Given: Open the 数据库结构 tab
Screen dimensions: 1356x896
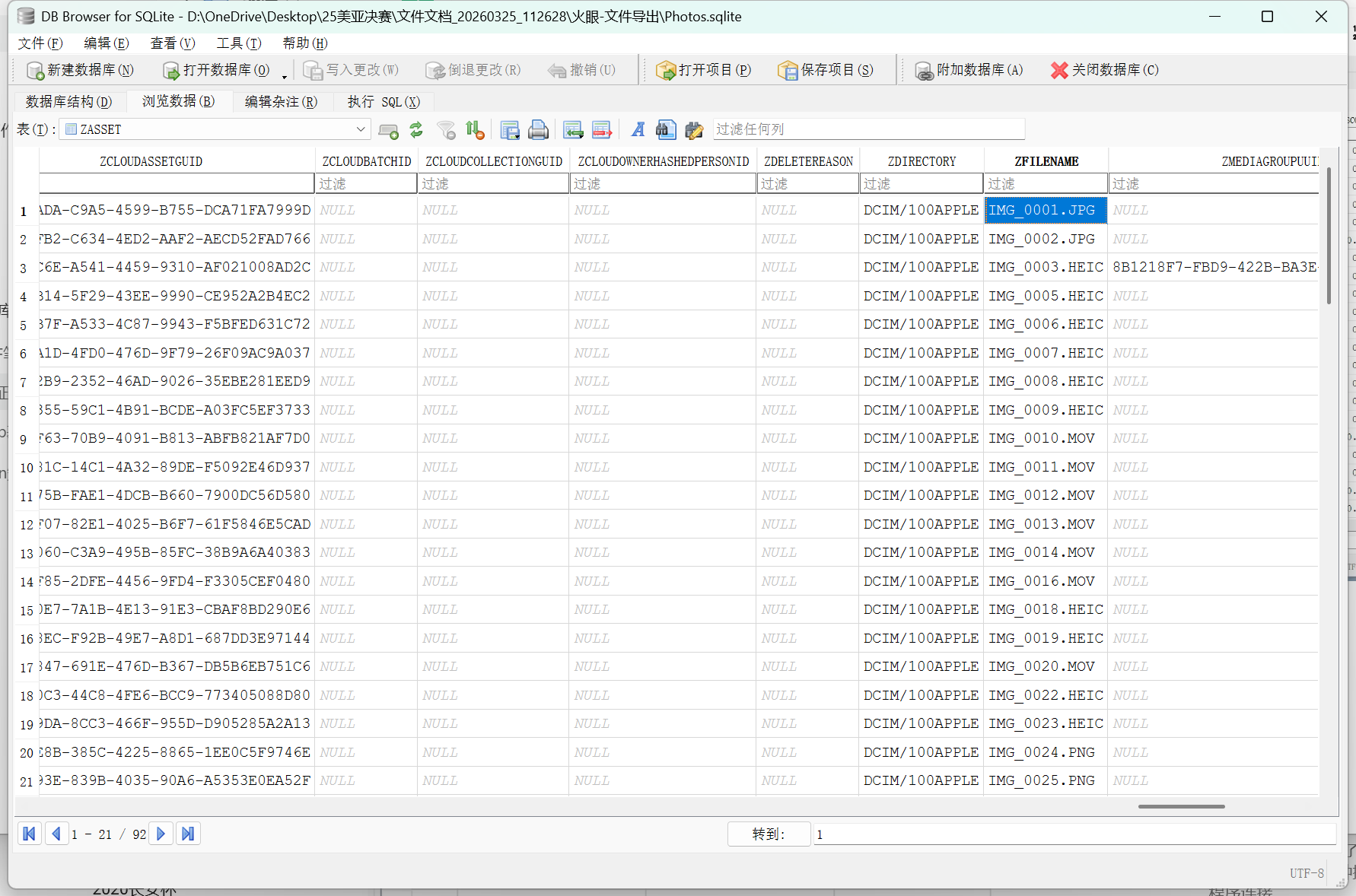Looking at the screenshot, I should 68,102.
